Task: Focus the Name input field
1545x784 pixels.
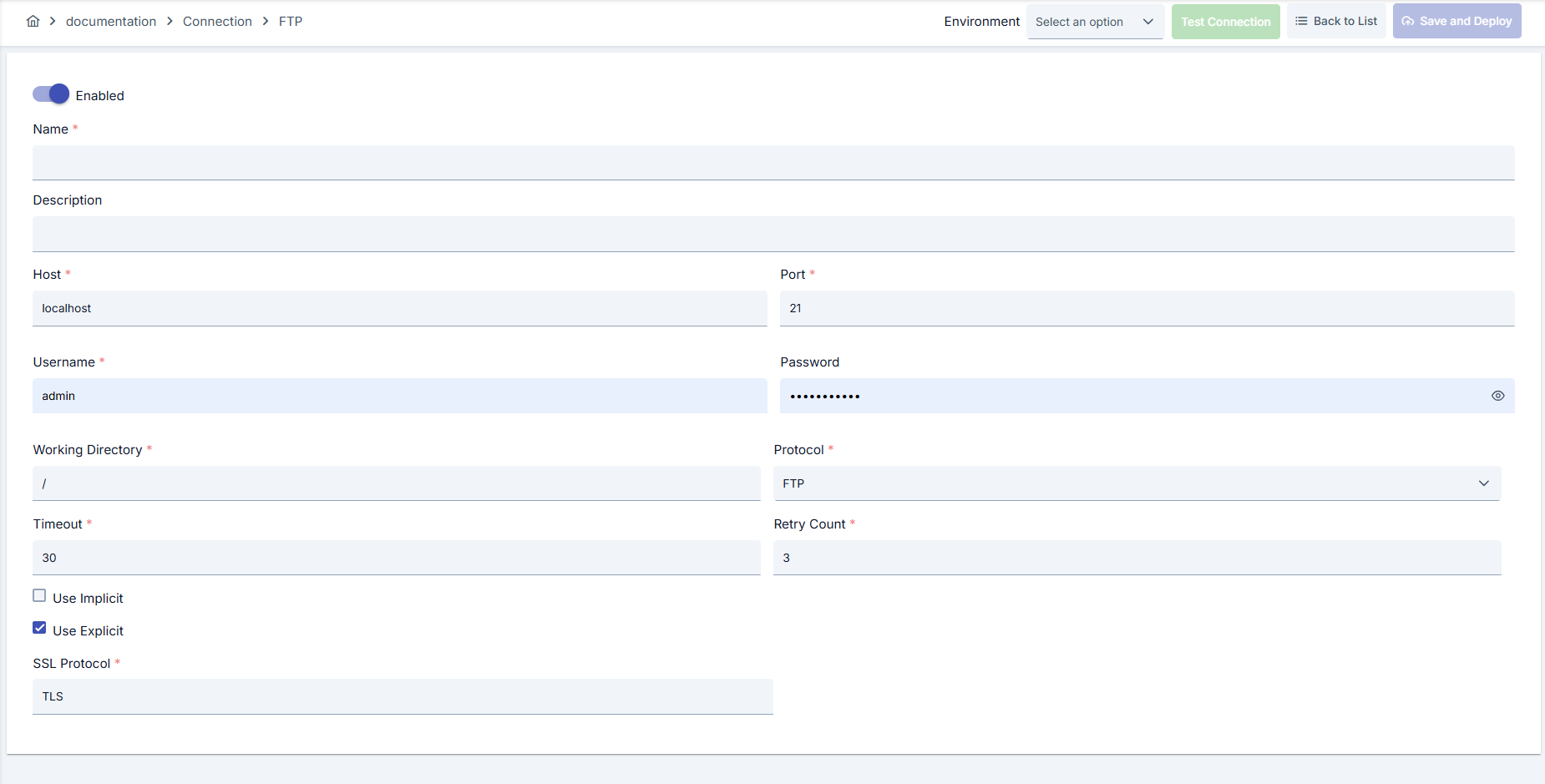Action: (x=773, y=163)
